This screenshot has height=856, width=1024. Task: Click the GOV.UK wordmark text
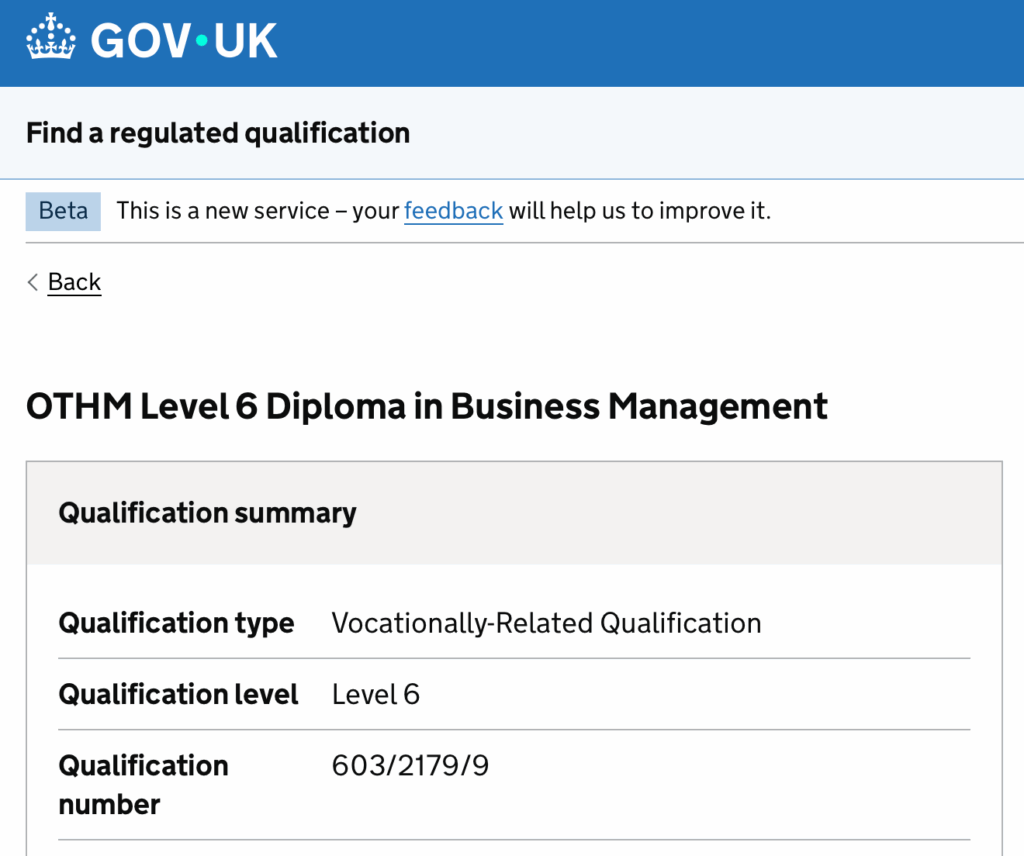(184, 41)
